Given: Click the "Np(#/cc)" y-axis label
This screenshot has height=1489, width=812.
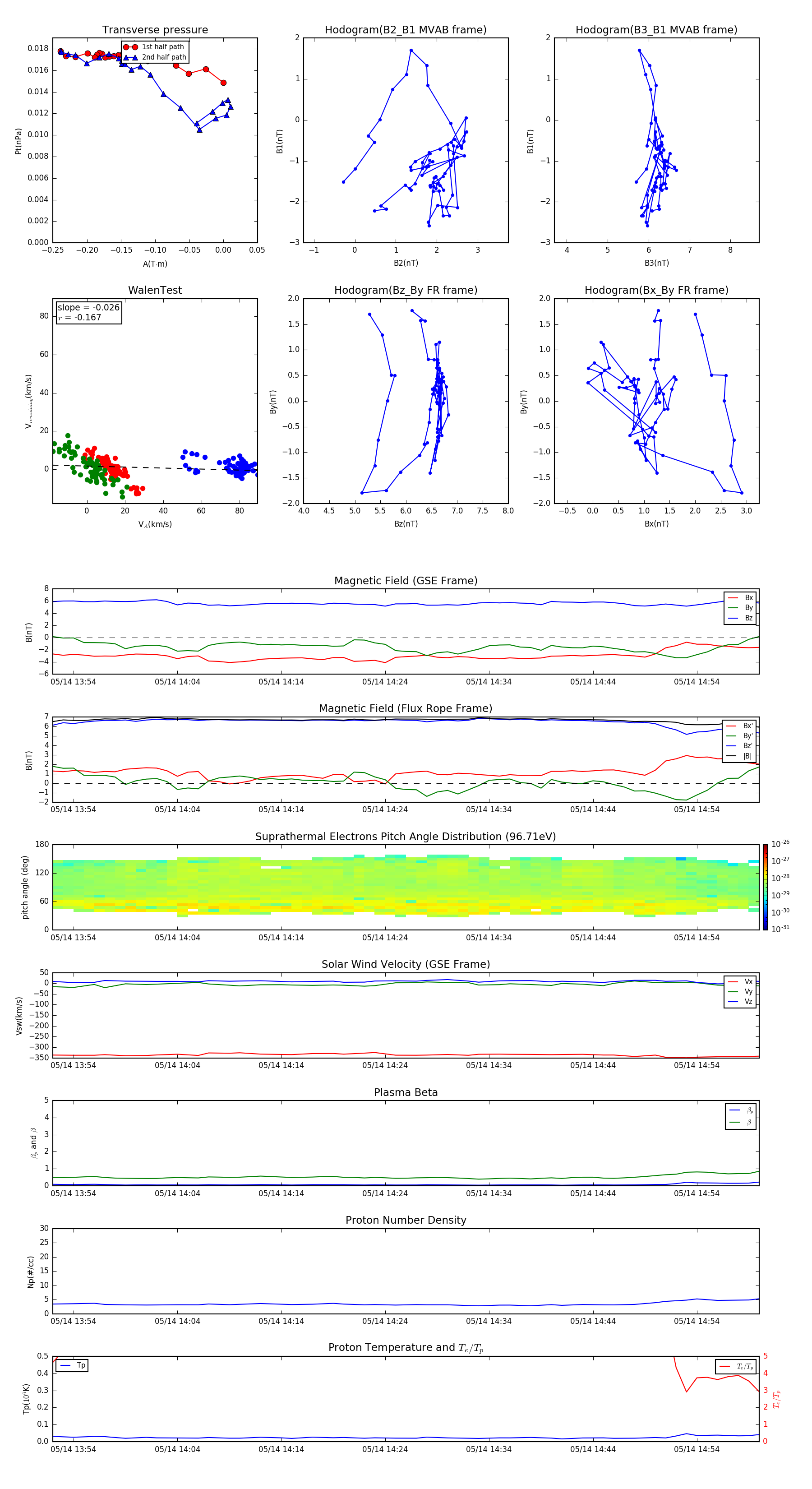Looking at the screenshot, I should [31, 1272].
